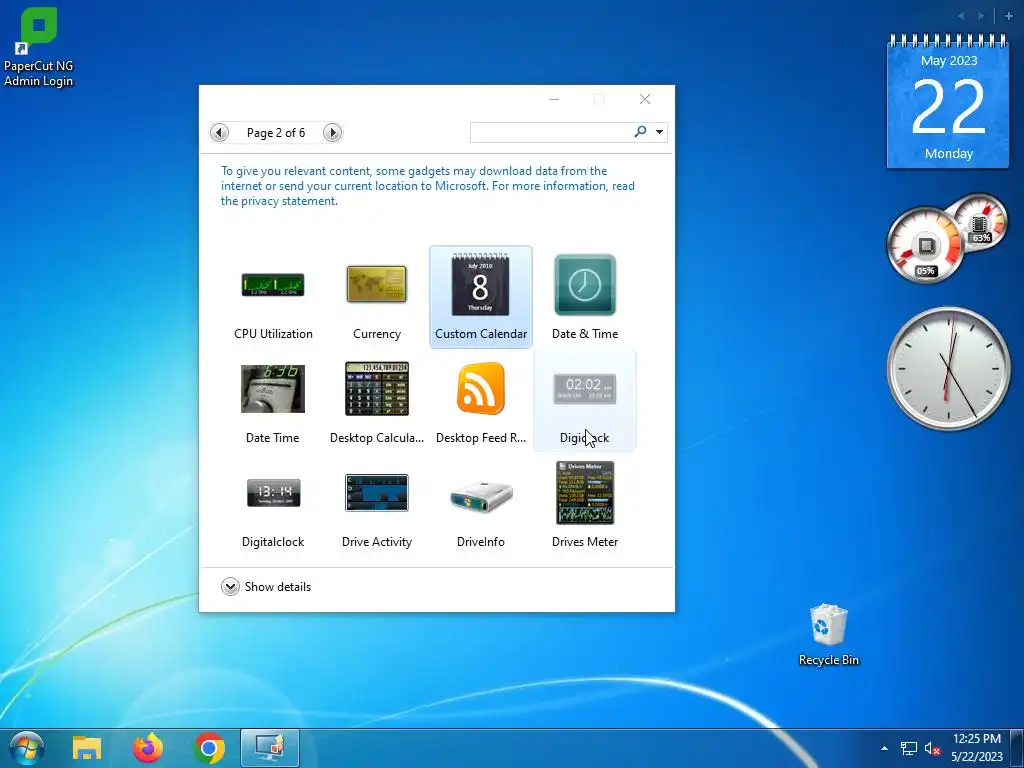Select the Desktop Calculator gadget
The image size is (1024, 768).
click(x=377, y=401)
